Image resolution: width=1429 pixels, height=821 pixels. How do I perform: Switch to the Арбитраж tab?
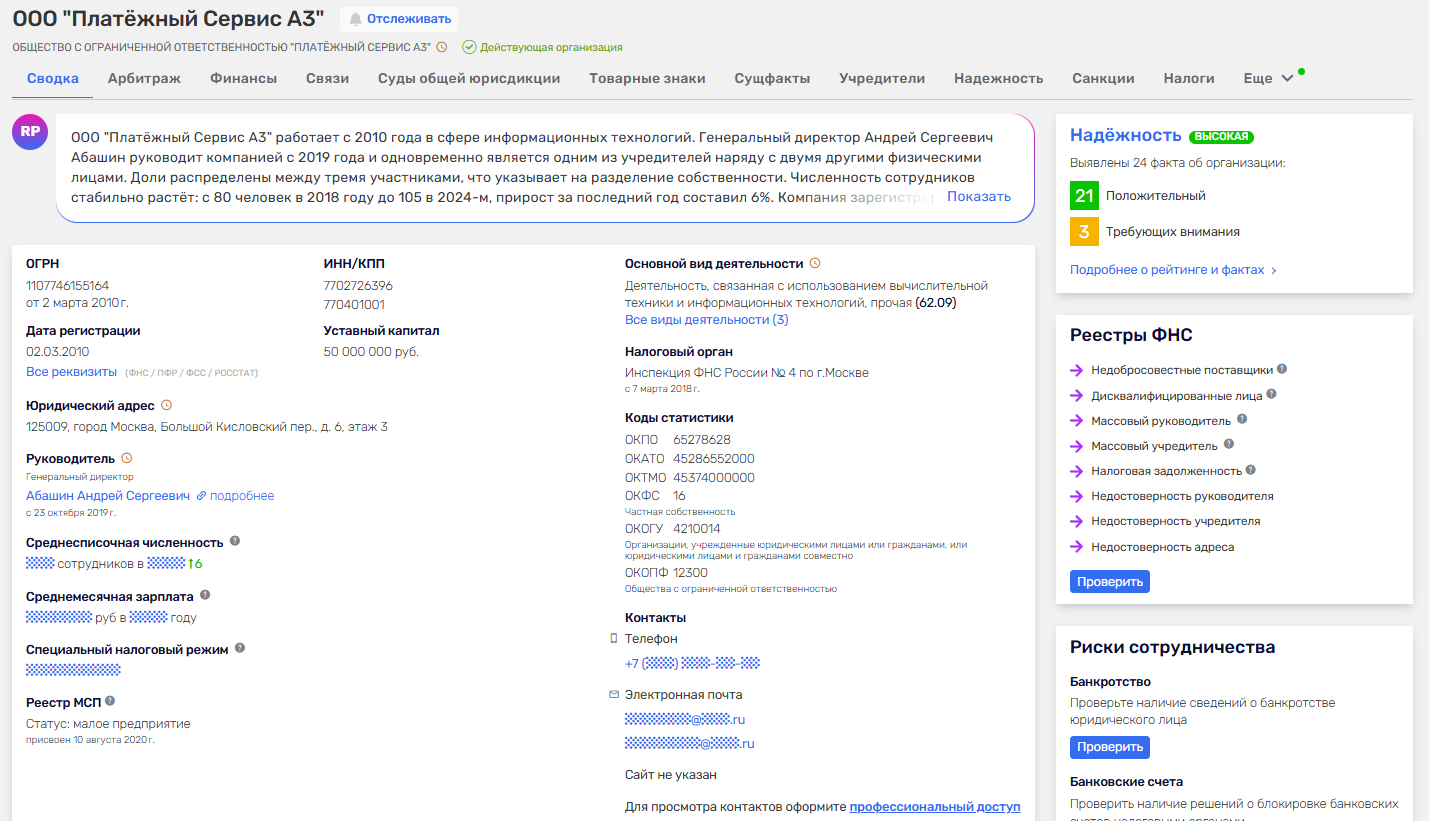(x=144, y=78)
